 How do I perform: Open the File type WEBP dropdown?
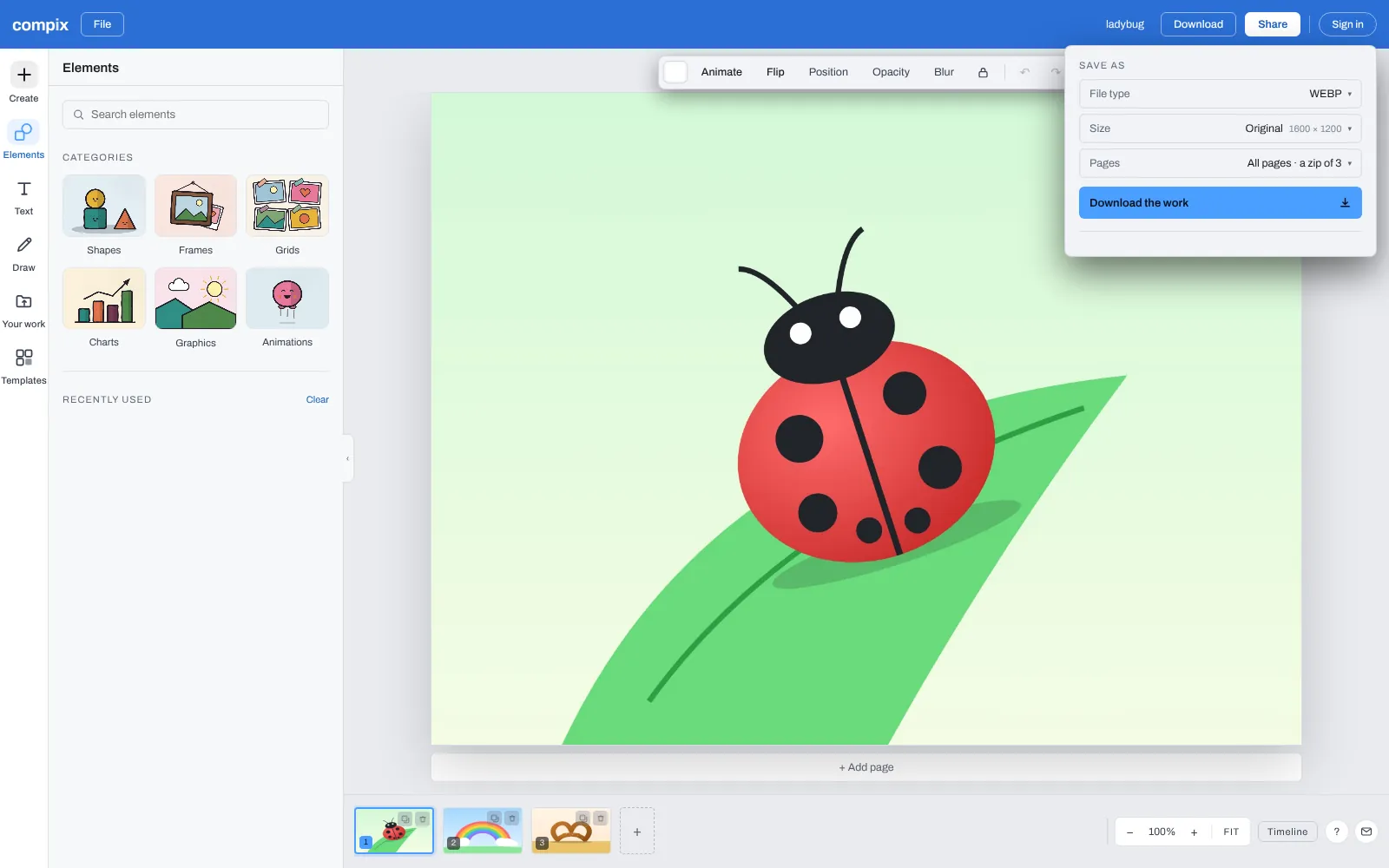pyautogui.click(x=1220, y=94)
